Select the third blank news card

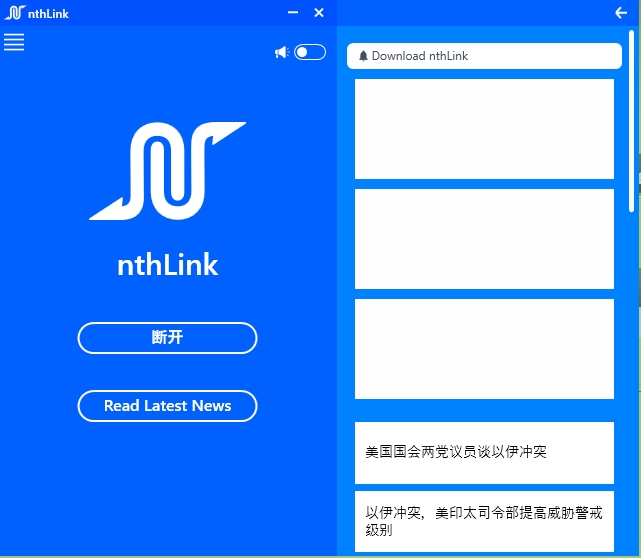coord(484,349)
